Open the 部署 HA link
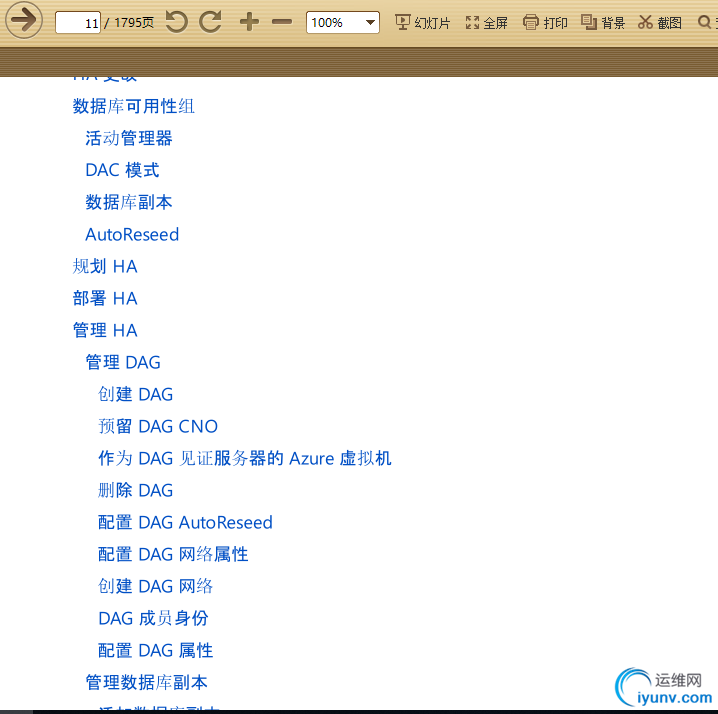 105,299
